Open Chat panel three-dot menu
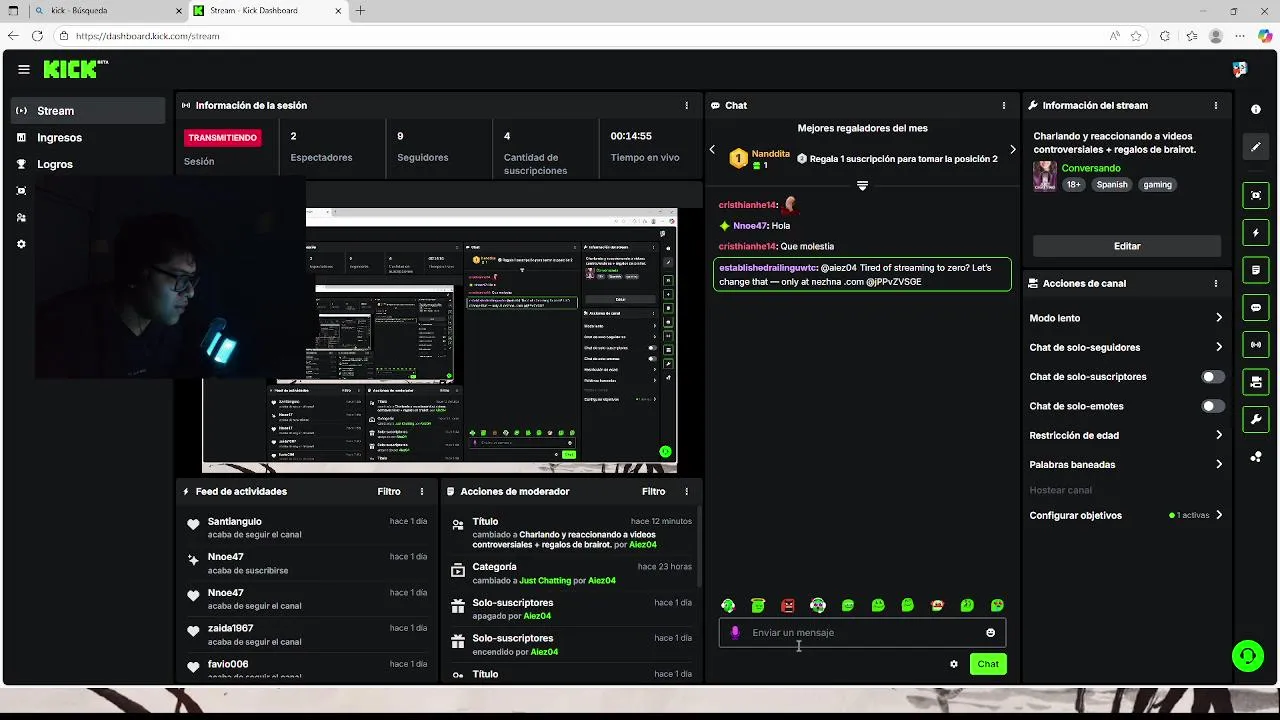1280x720 pixels. pyautogui.click(x=1004, y=105)
